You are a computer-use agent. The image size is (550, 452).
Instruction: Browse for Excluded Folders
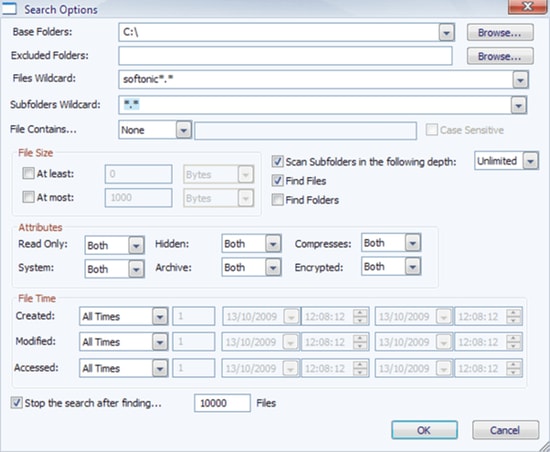pos(500,56)
